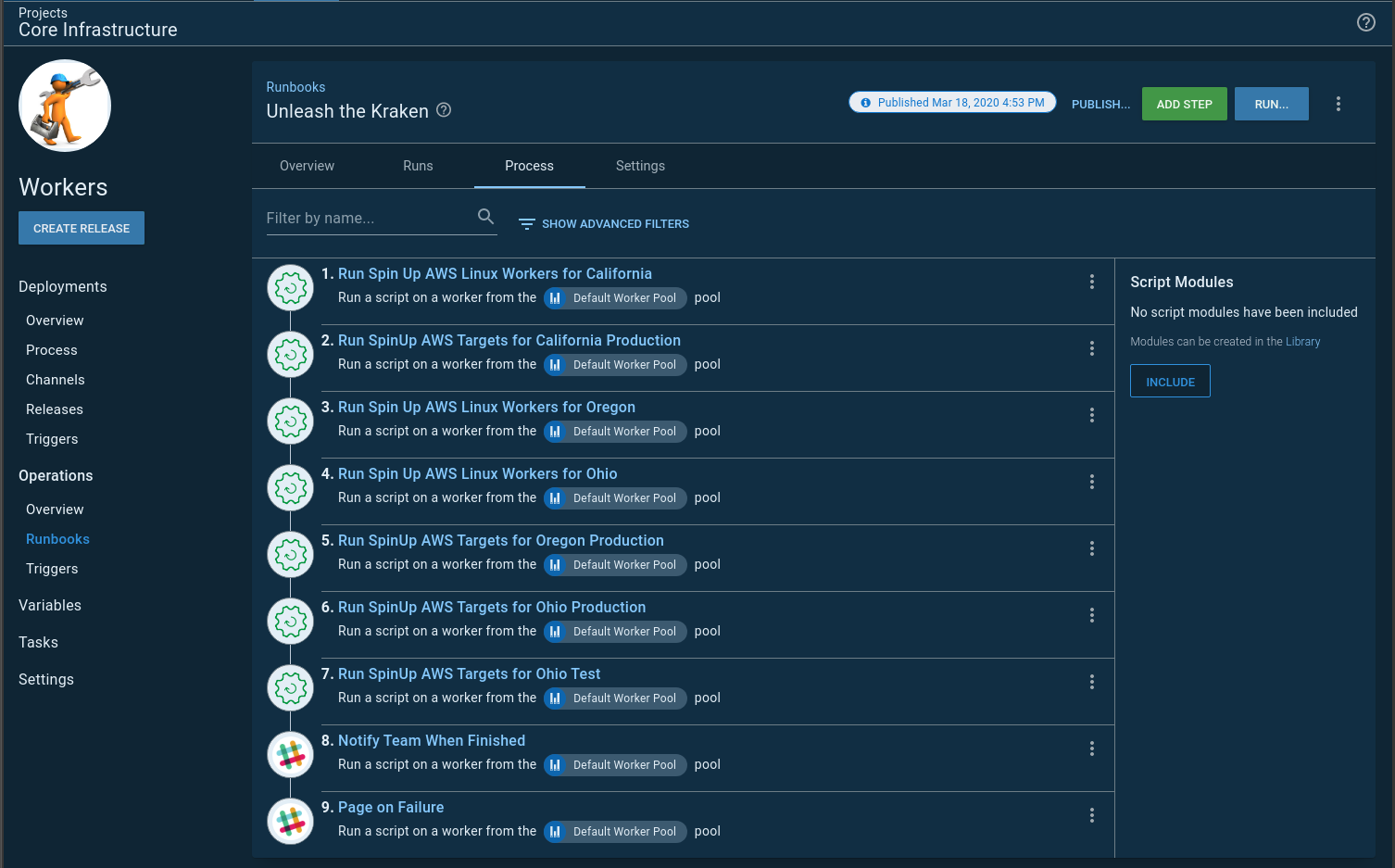The height and width of the screenshot is (868, 1395).
Task: Switch to the Runs tab
Action: [418, 166]
